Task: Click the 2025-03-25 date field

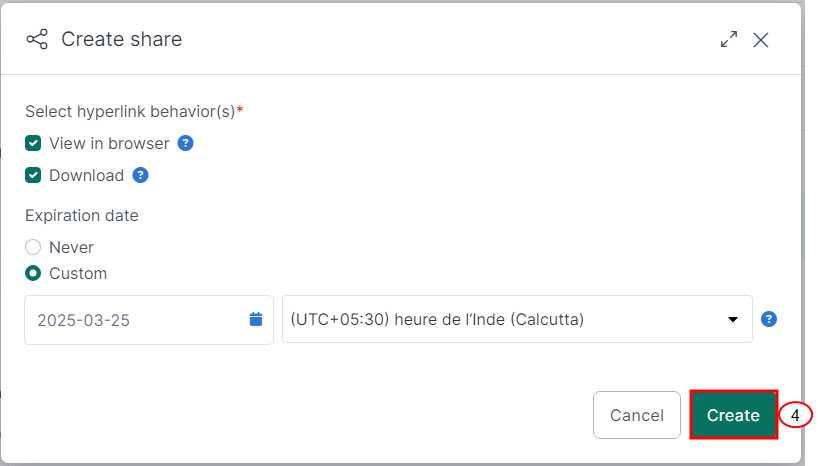Action: tap(149, 319)
